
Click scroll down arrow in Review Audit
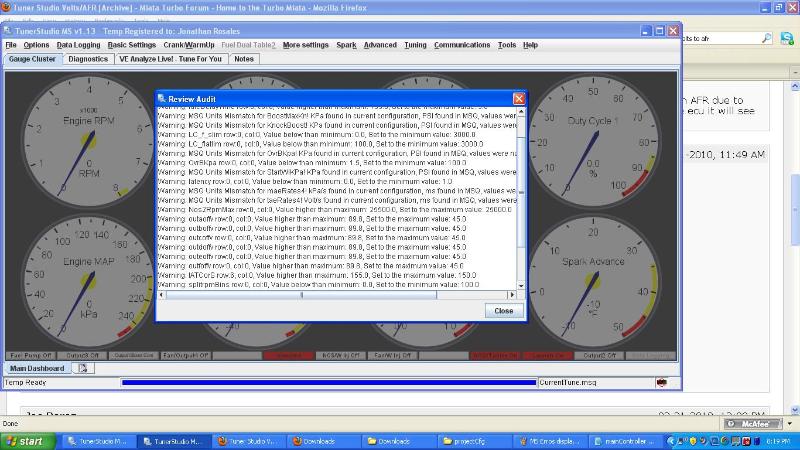coord(519,285)
